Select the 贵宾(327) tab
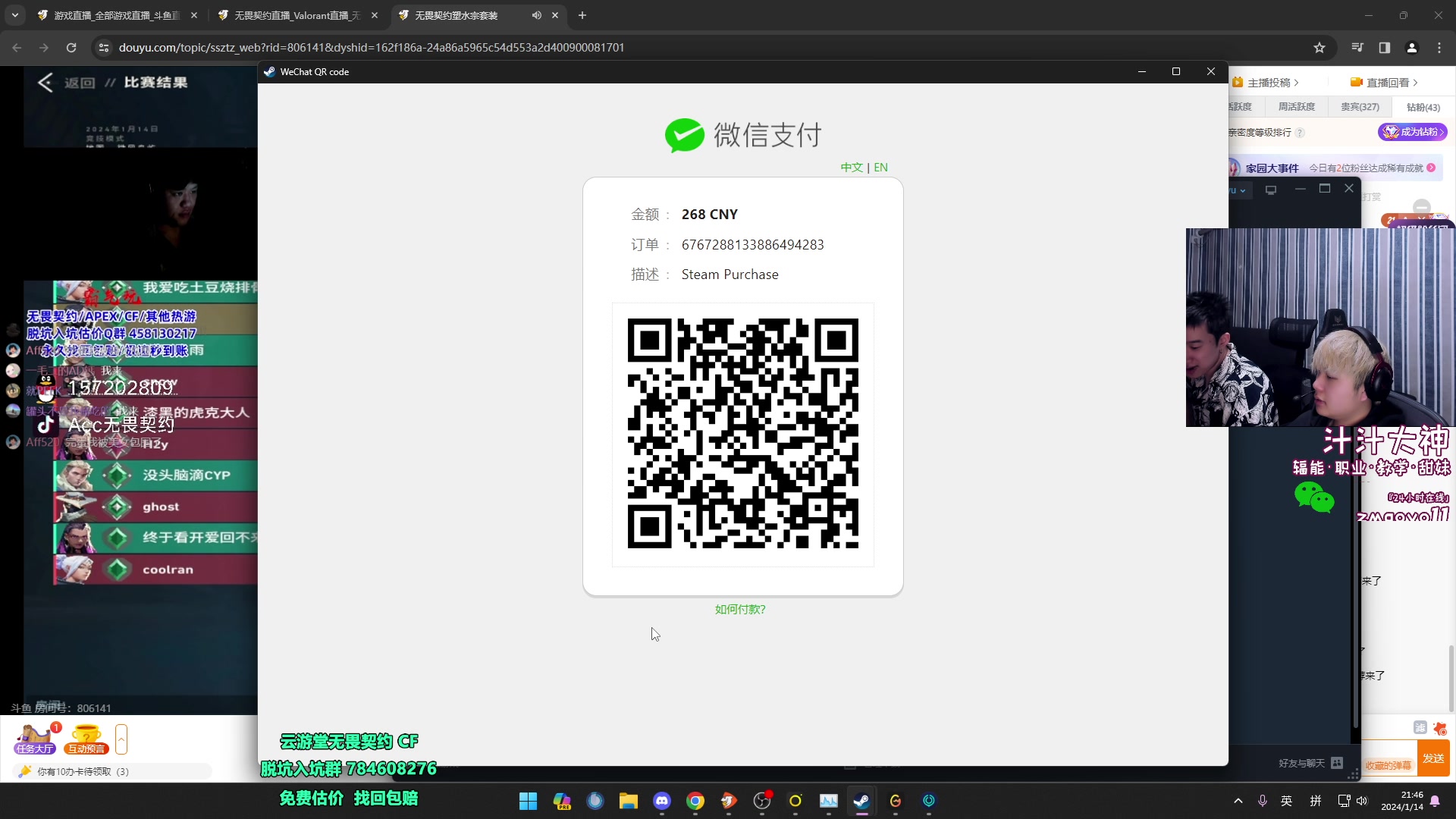The height and width of the screenshot is (819, 1456). coord(1360,107)
